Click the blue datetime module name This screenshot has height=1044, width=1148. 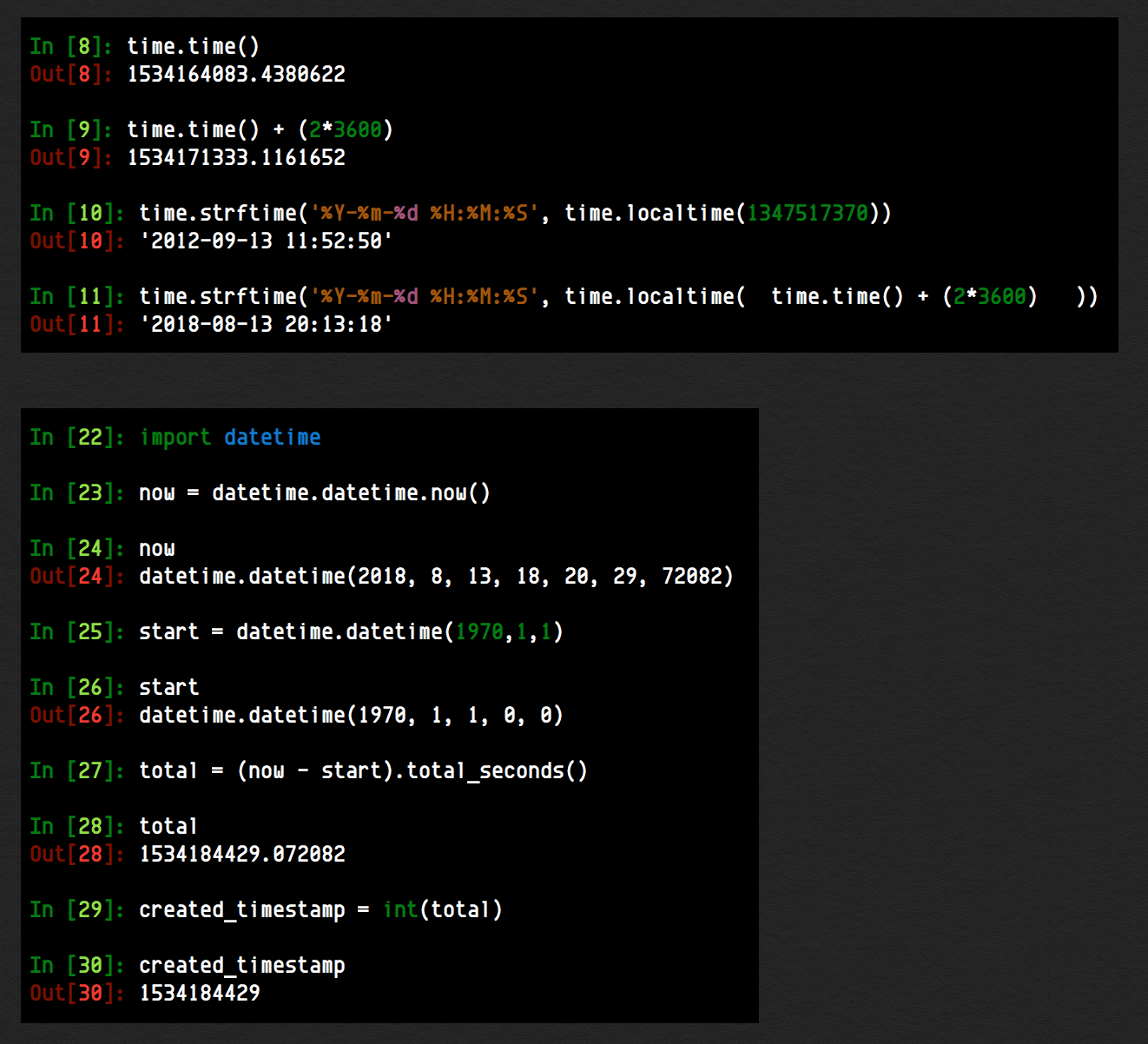pos(273,437)
